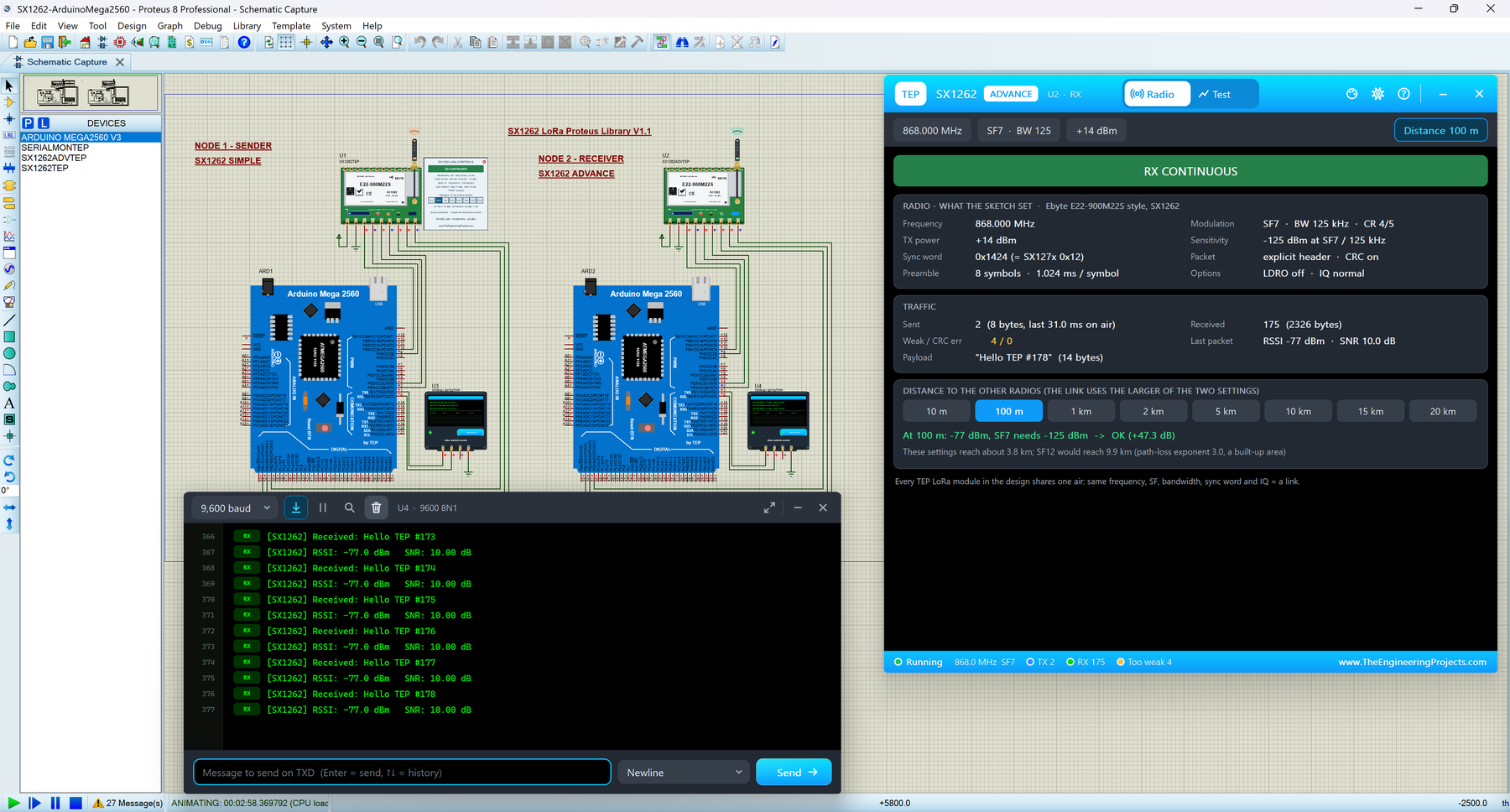Click the Send button in serial monitor

click(x=794, y=773)
